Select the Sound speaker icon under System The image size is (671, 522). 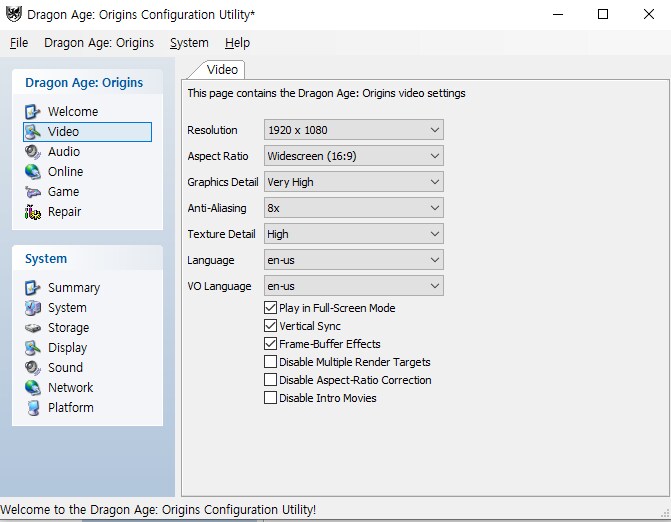click(x=33, y=368)
